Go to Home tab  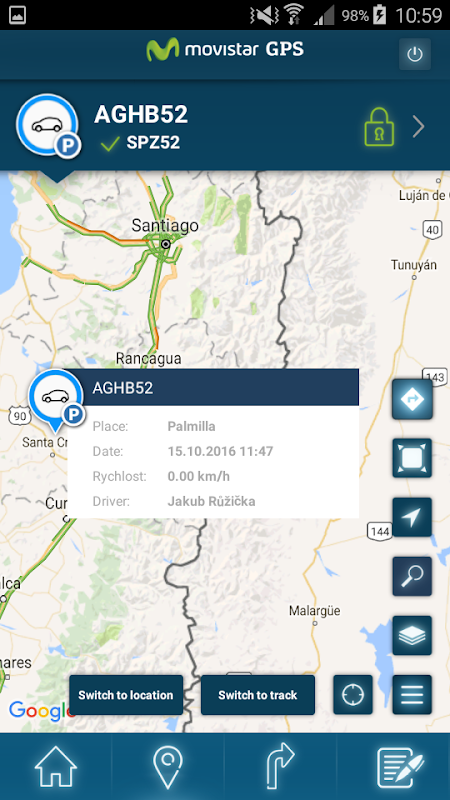point(56,766)
